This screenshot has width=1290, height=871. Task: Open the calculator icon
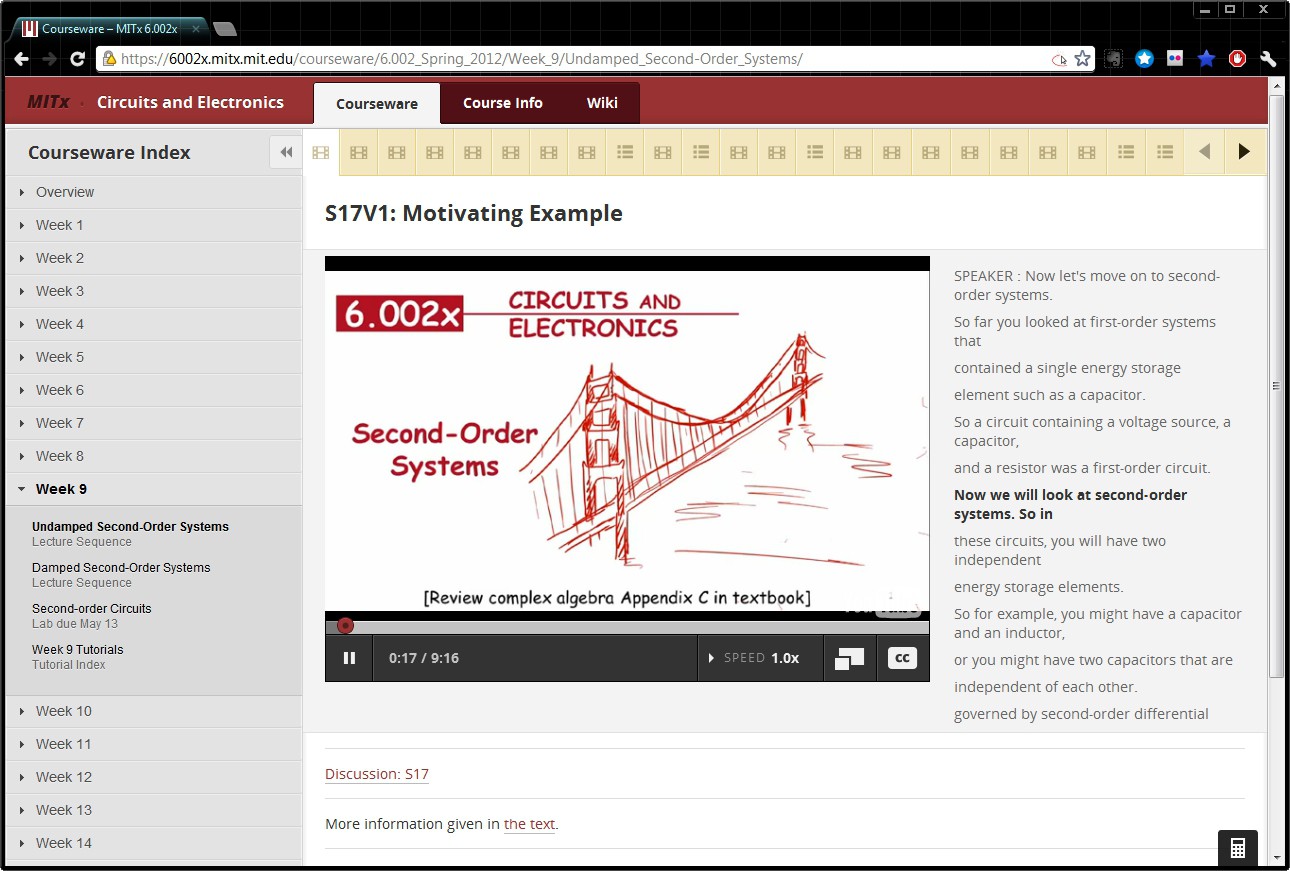(x=1237, y=848)
